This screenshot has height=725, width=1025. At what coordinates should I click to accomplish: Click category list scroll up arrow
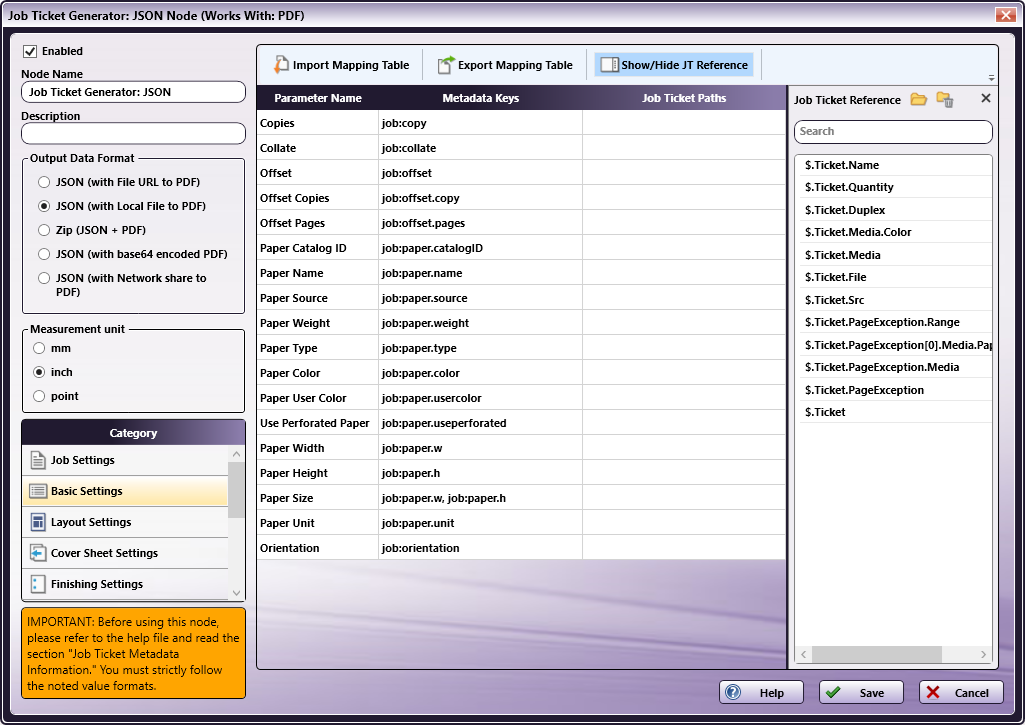coord(237,454)
